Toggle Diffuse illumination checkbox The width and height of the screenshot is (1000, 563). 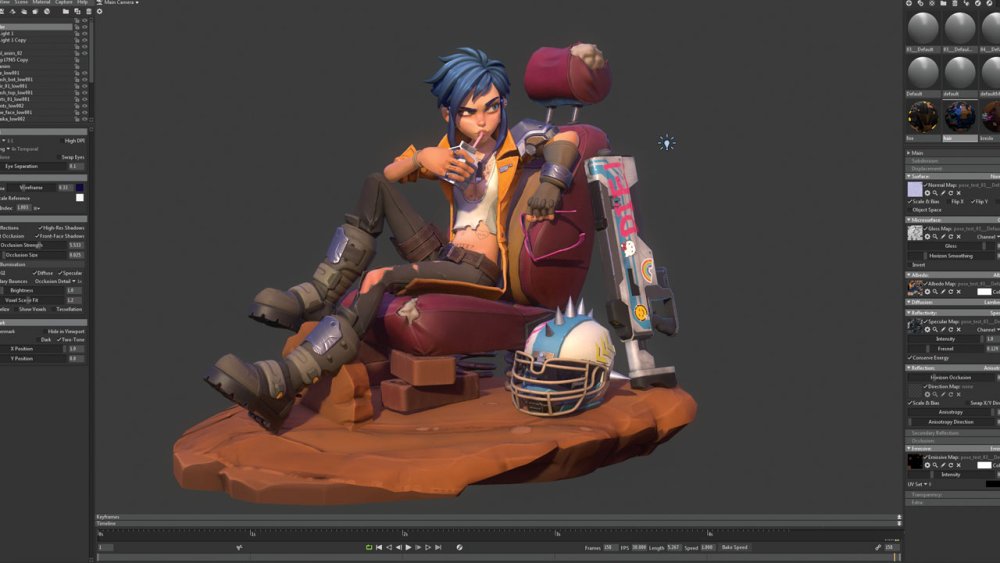[34, 273]
